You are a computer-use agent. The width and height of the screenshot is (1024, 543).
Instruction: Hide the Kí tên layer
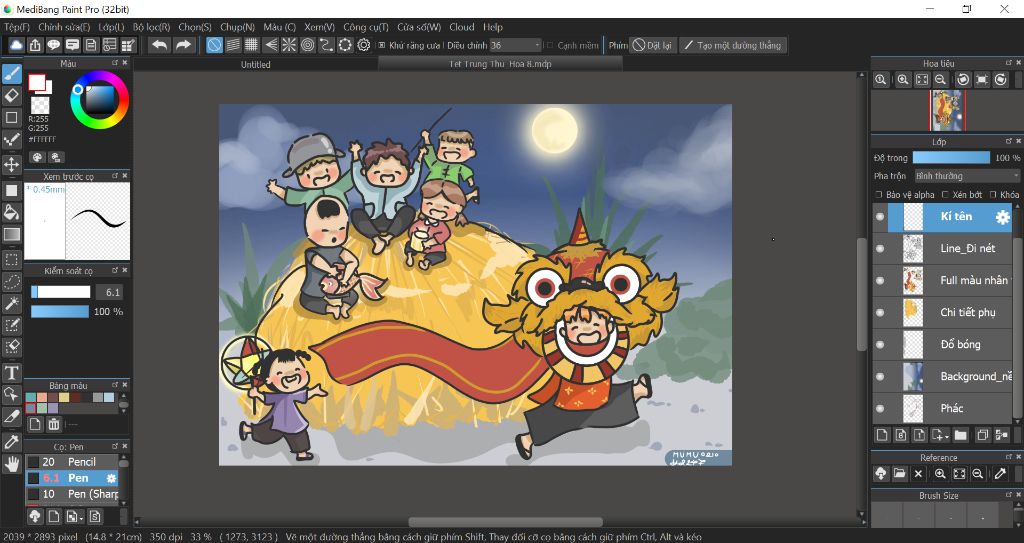coord(880,217)
